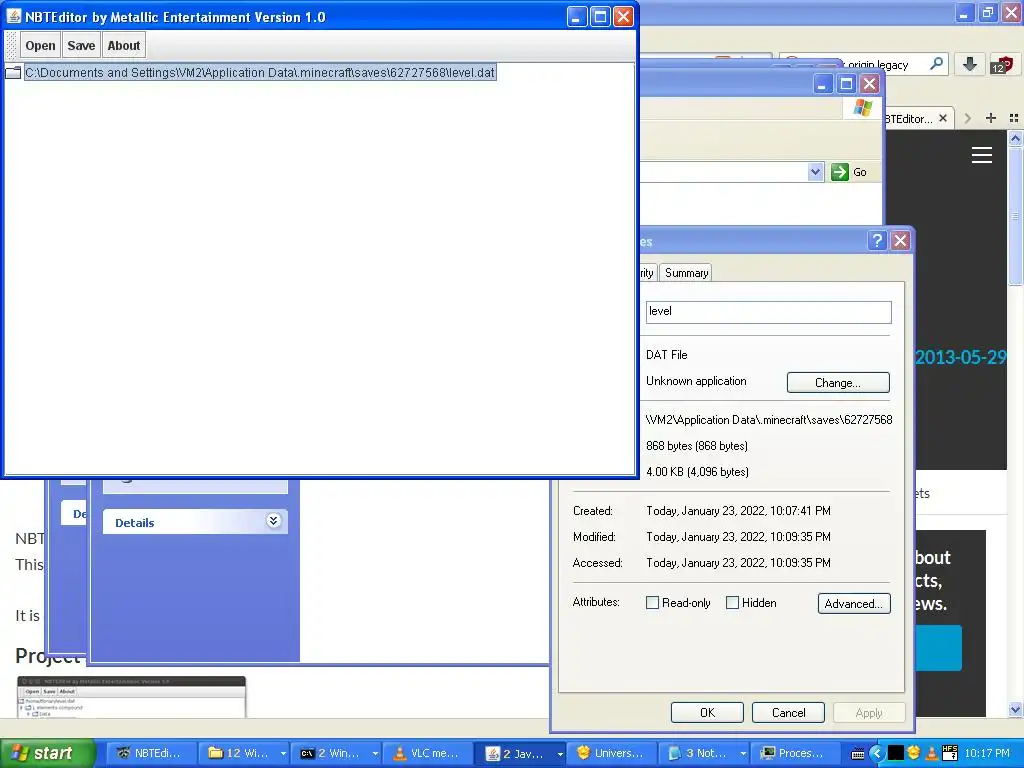Click the NBTEdi... taskbar button
The image size is (1024, 768).
tap(151, 753)
